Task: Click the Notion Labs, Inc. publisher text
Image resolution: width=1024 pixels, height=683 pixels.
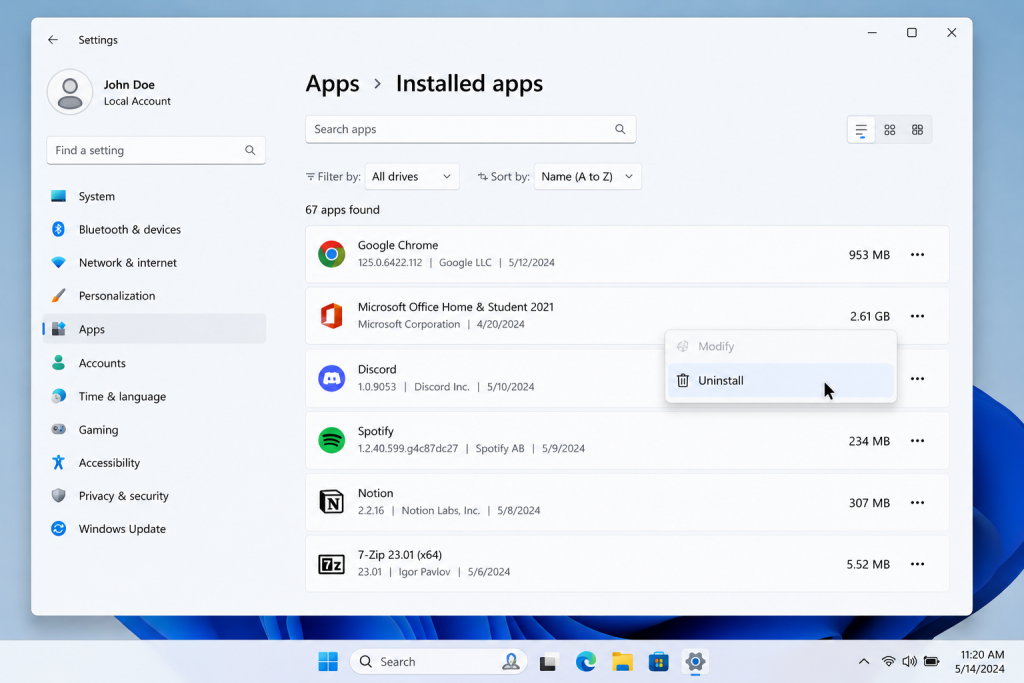Action: click(441, 511)
